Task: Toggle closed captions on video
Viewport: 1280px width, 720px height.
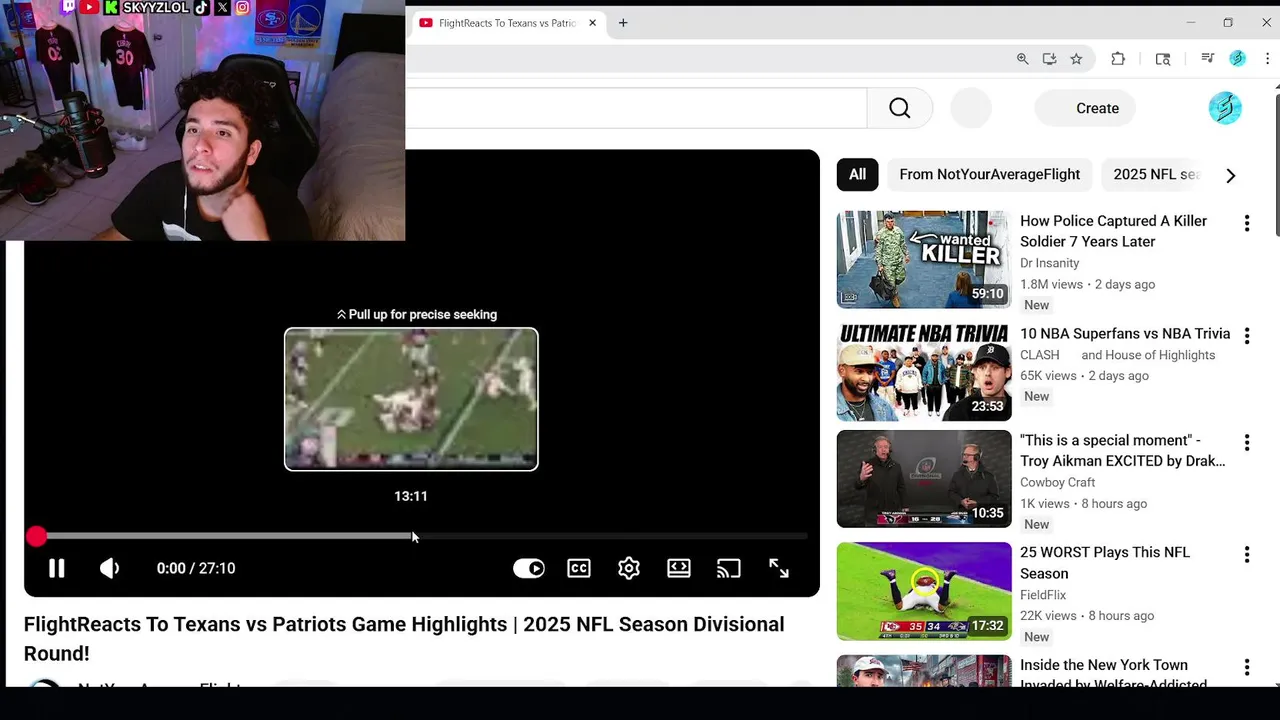Action: point(579,568)
